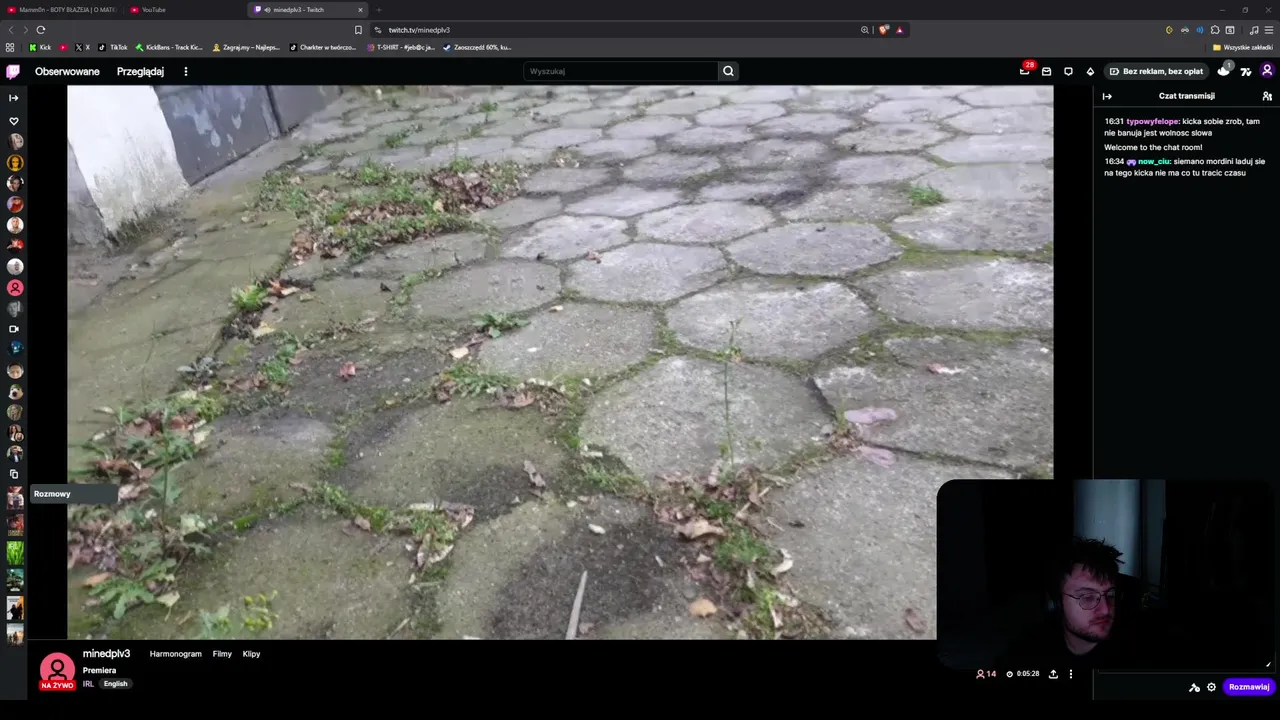Click the stream video player
This screenshot has height=720, width=1280.
point(560,362)
